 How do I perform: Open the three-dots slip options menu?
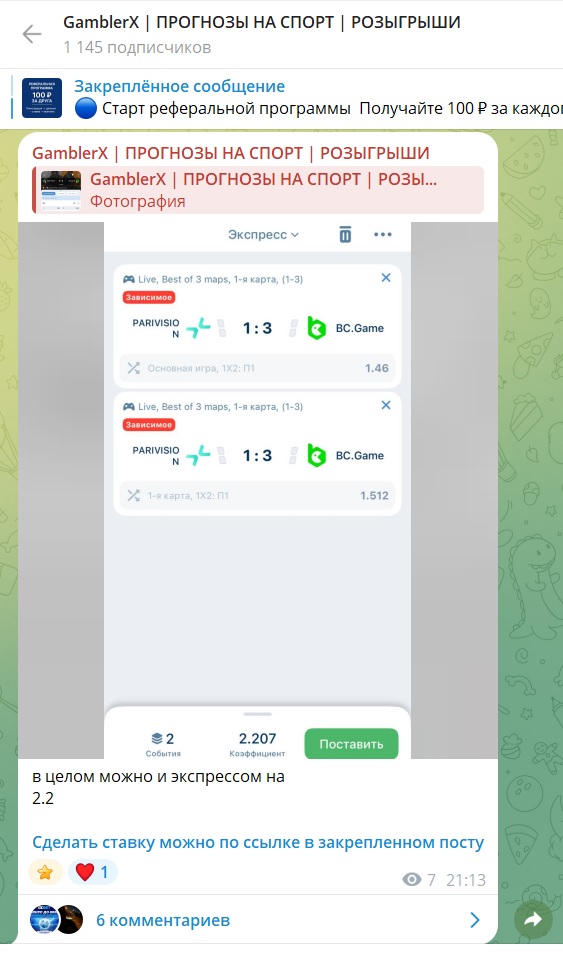[x=383, y=234]
